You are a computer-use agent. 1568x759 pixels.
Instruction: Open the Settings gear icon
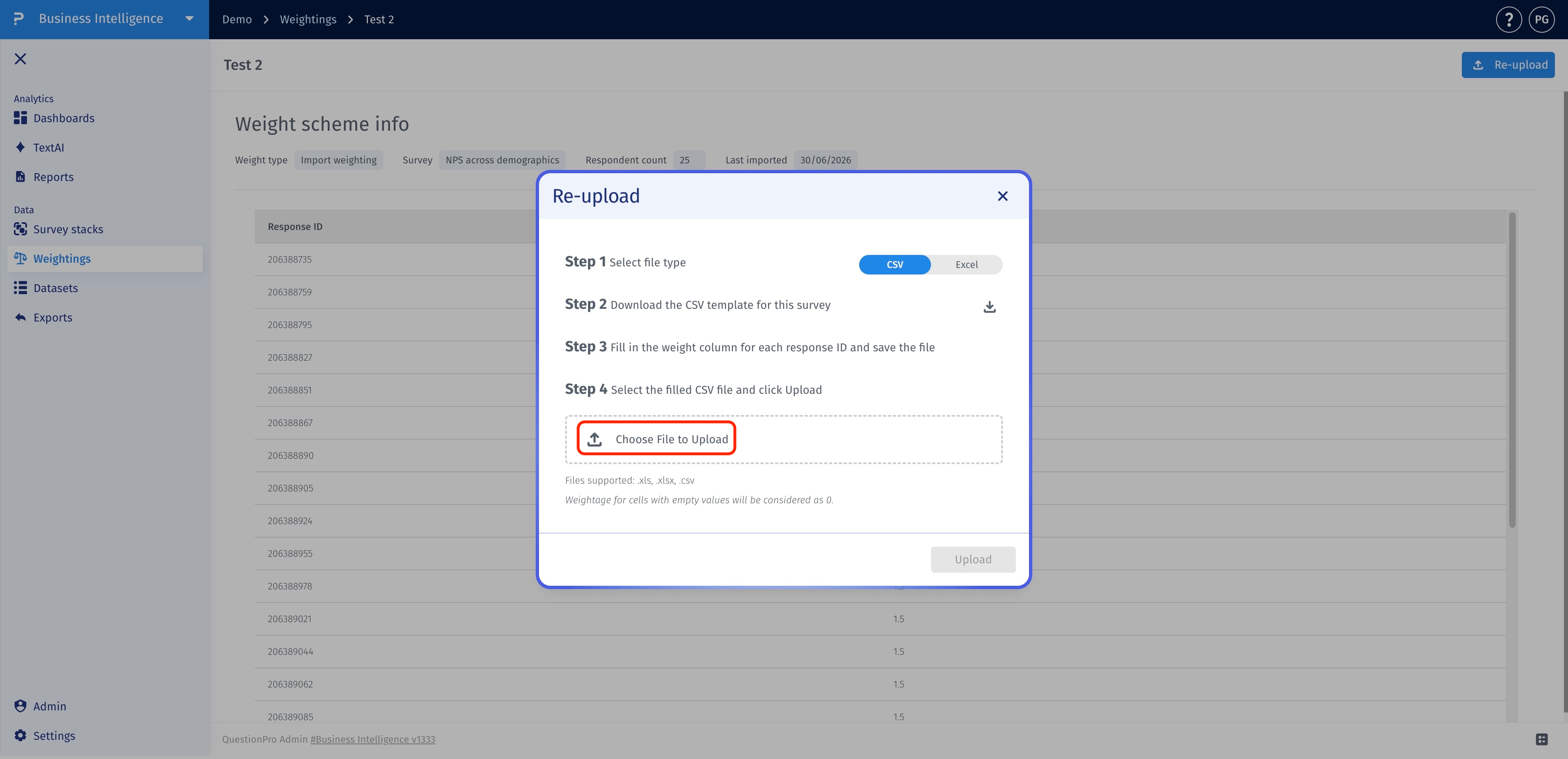click(20, 735)
